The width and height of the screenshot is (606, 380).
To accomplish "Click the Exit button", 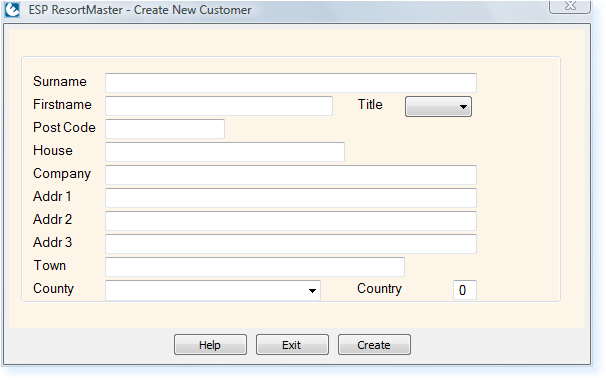I will pos(292,344).
